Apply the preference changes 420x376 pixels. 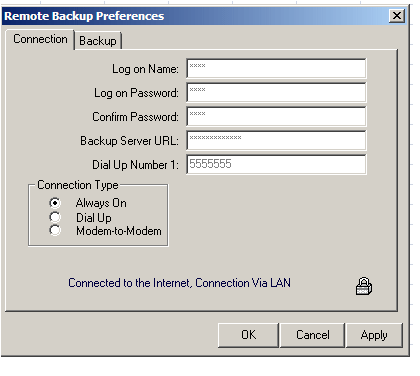point(374,335)
